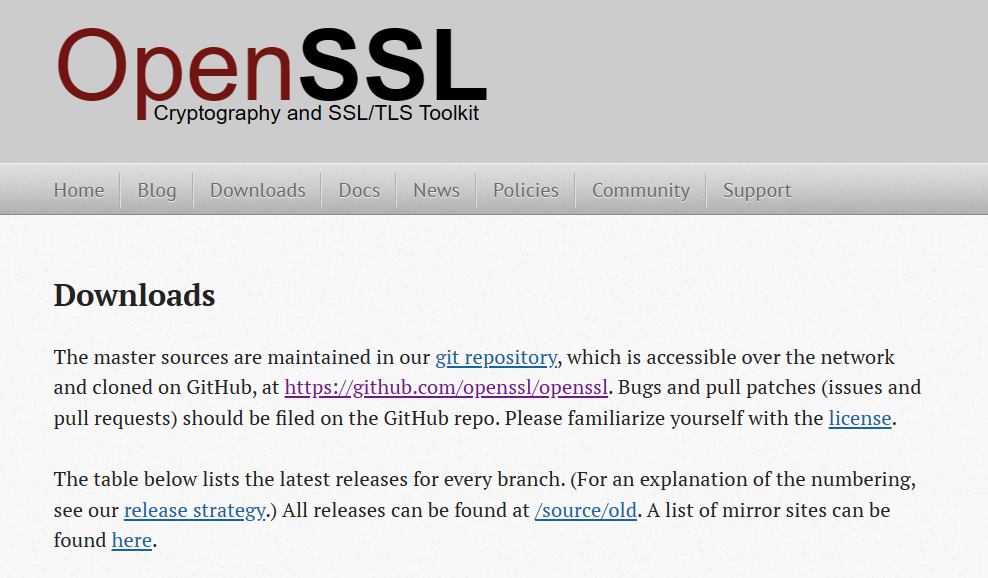Viewport: 988px width, 578px height.
Task: Open the Policies navigation item
Action: tap(526, 190)
